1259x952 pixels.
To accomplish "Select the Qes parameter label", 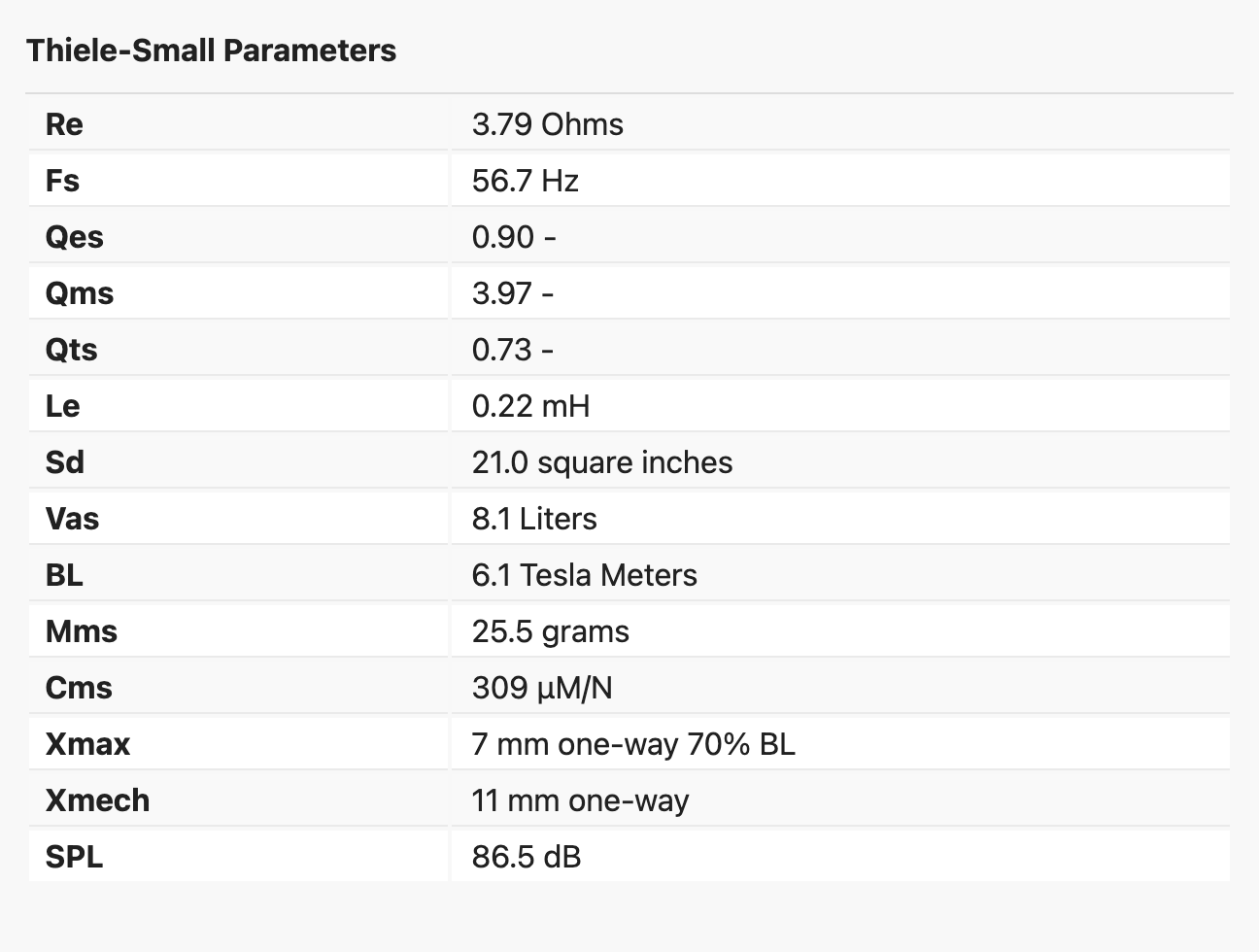I will point(74,237).
